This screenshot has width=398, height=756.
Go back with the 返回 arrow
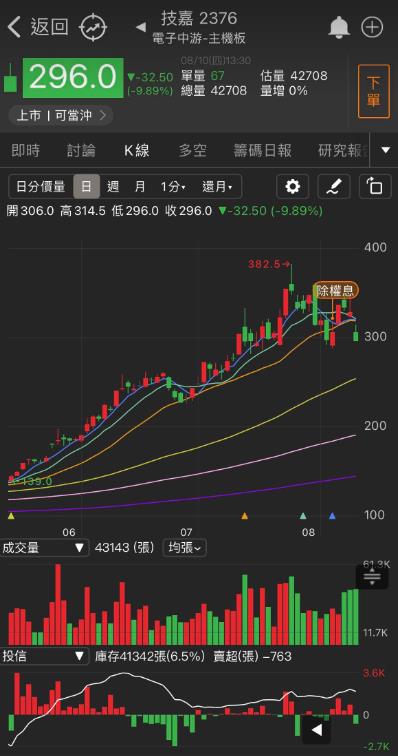38,27
